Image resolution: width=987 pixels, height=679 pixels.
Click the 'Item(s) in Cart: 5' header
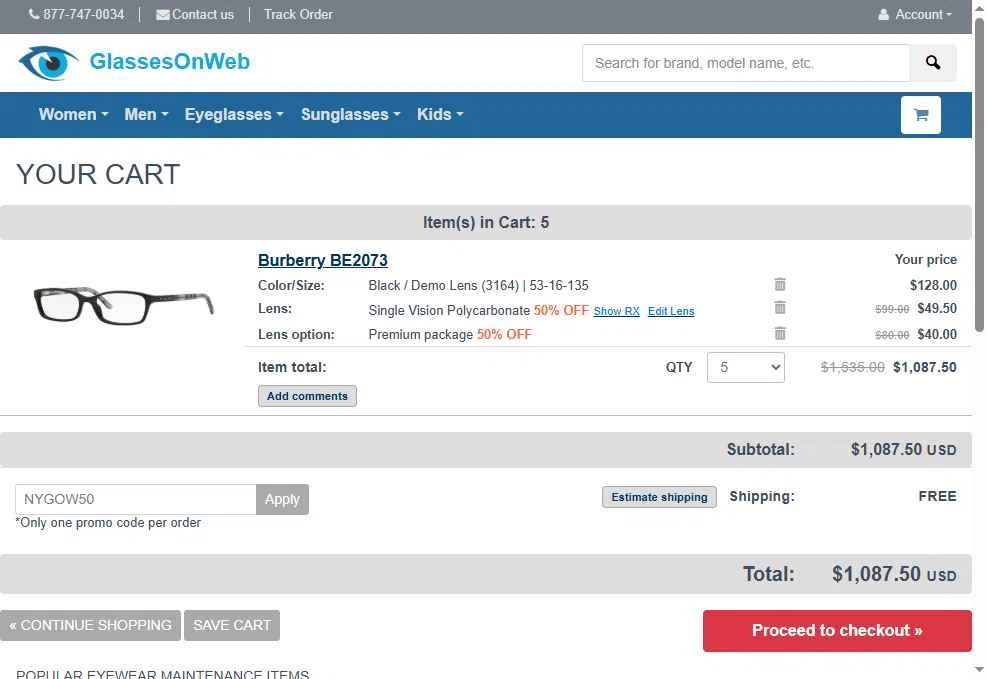click(486, 223)
